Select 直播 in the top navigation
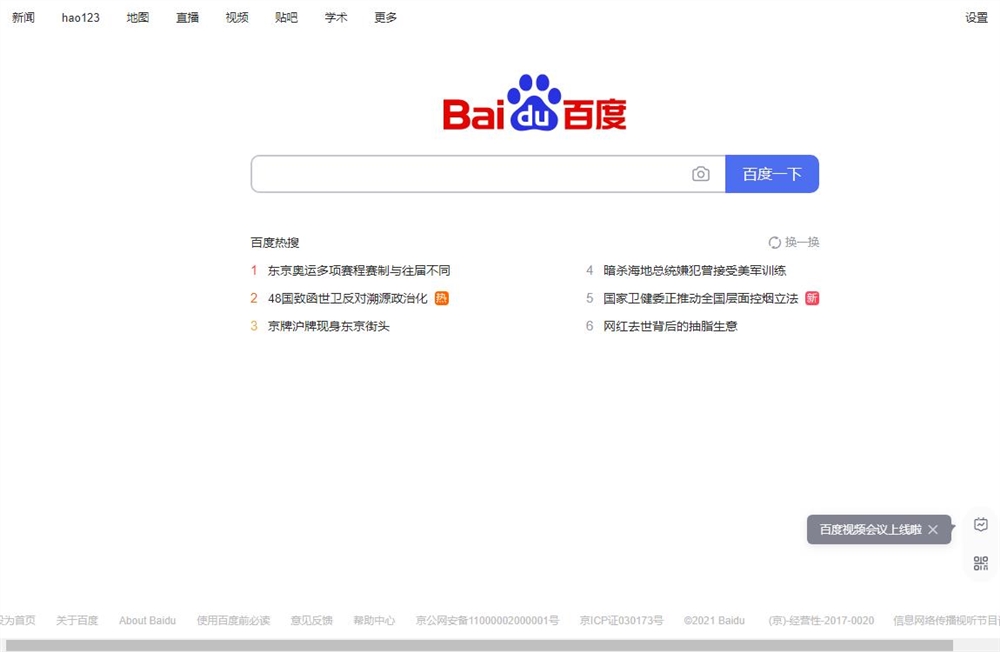 point(188,17)
